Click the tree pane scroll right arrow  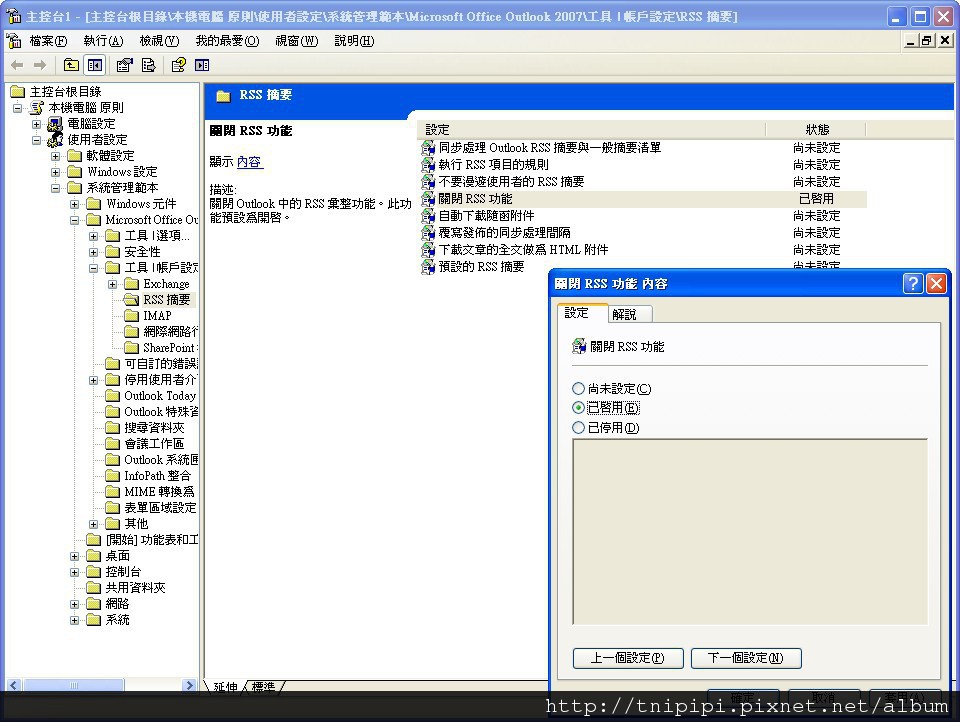pos(189,685)
